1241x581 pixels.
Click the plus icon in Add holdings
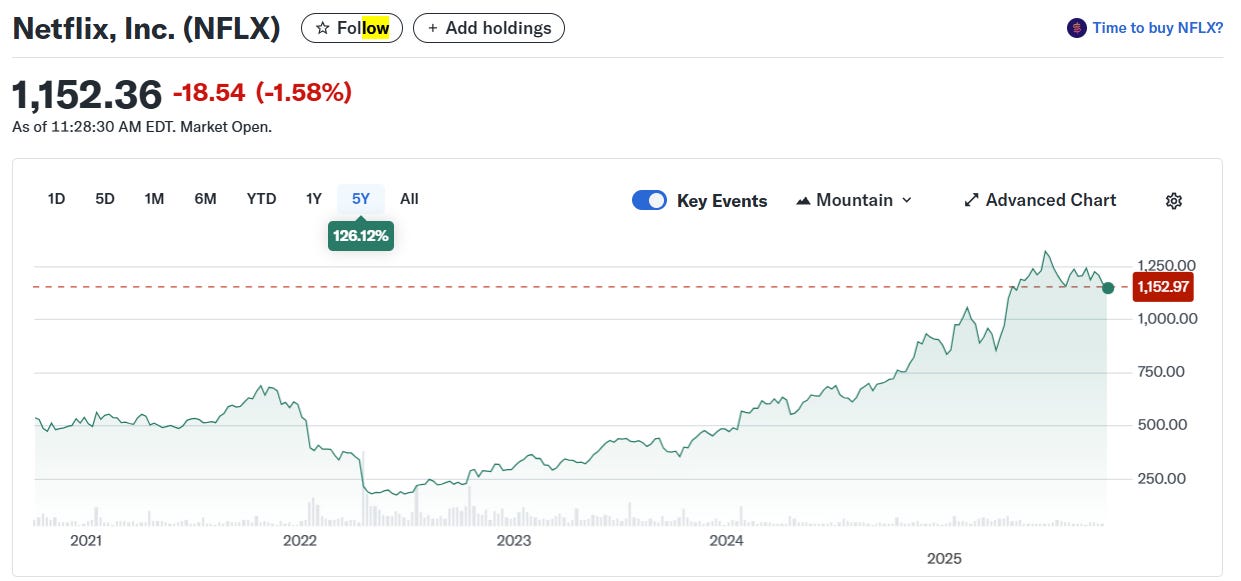[433, 28]
